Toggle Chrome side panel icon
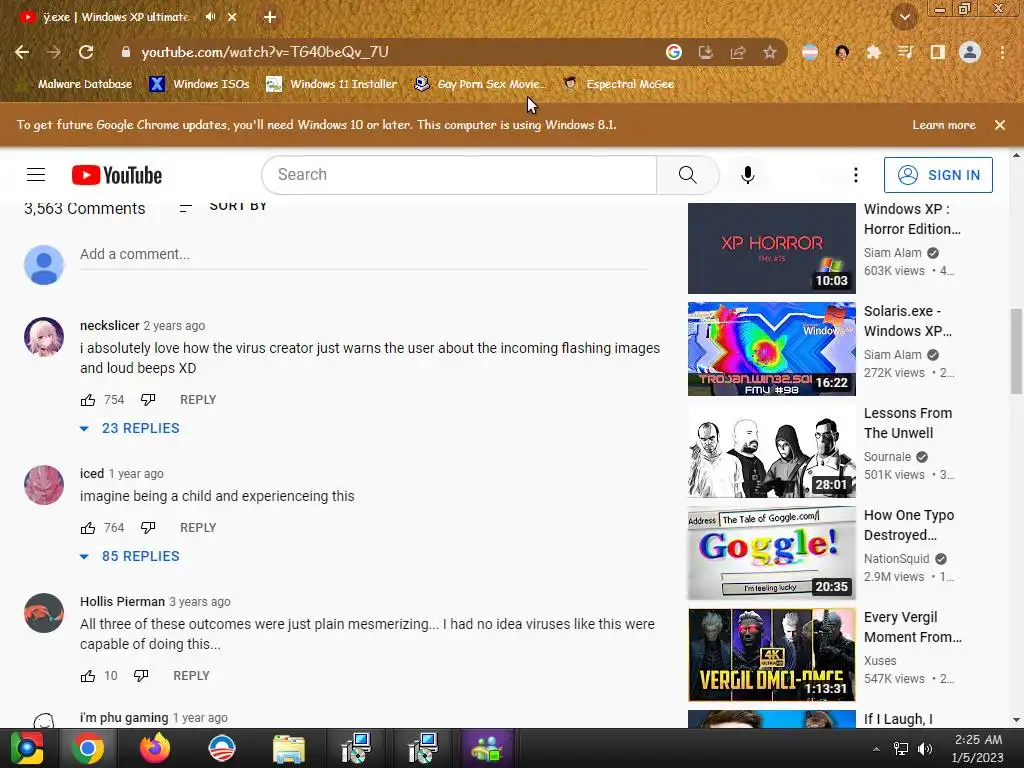The width and height of the screenshot is (1024, 768). [938, 52]
